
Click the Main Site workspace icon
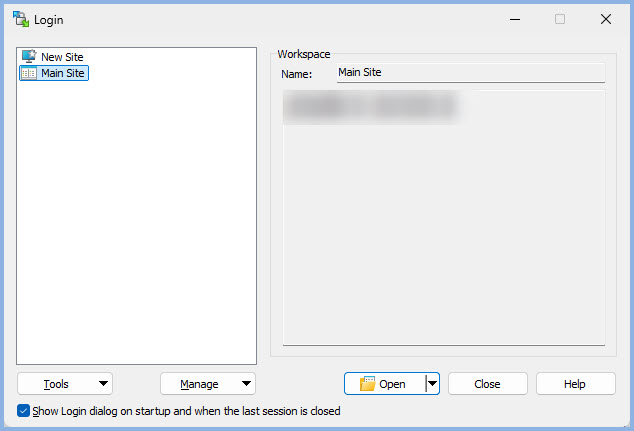click(x=29, y=73)
